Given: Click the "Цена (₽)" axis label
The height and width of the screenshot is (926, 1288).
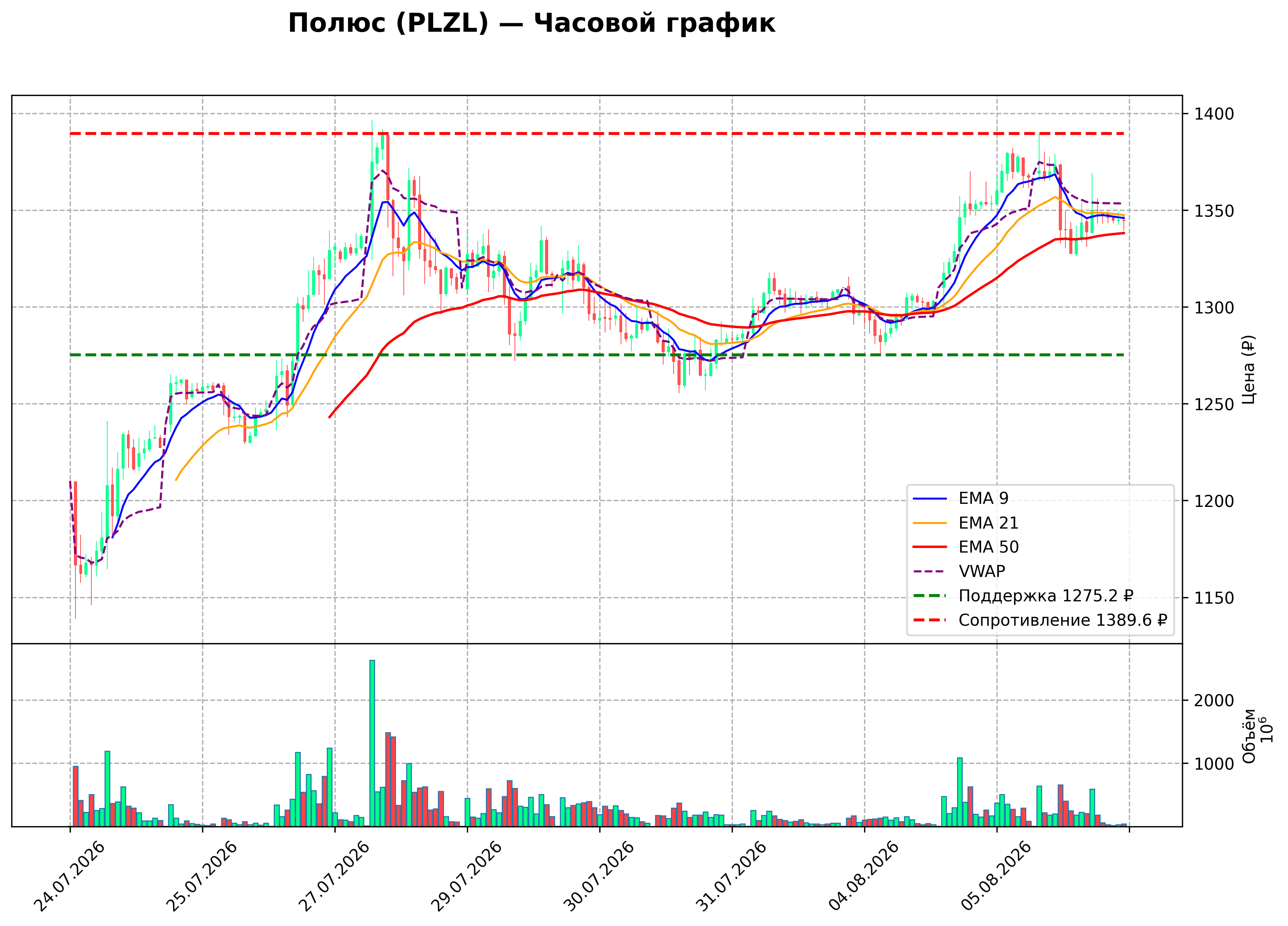Looking at the screenshot, I should point(1249,370).
